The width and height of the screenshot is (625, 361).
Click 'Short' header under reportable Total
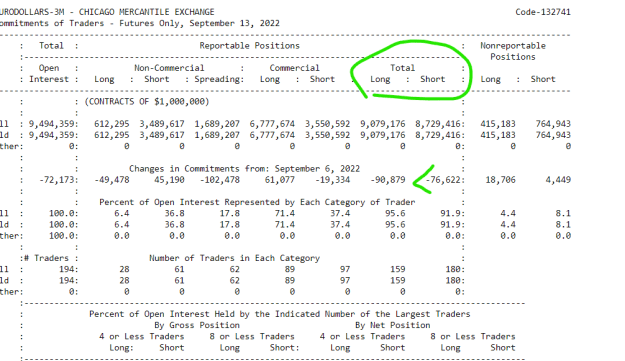coord(432,79)
